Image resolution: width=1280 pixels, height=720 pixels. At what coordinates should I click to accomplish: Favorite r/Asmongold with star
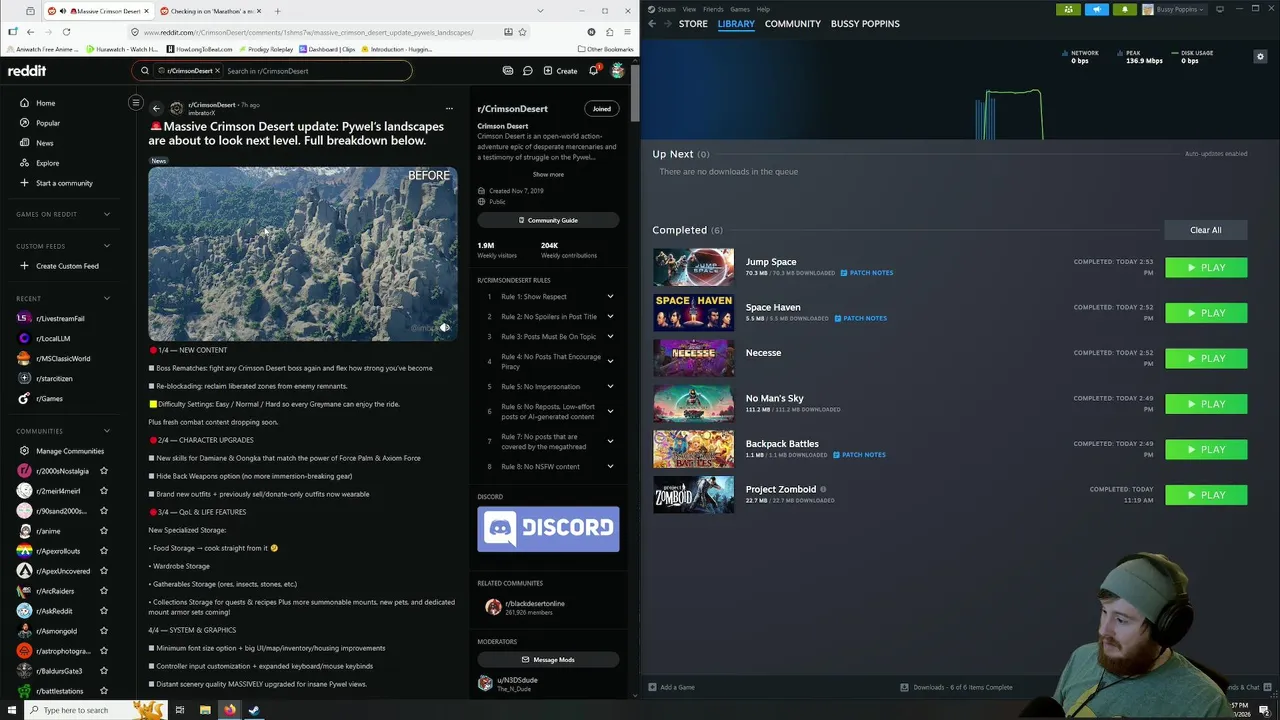coord(104,631)
